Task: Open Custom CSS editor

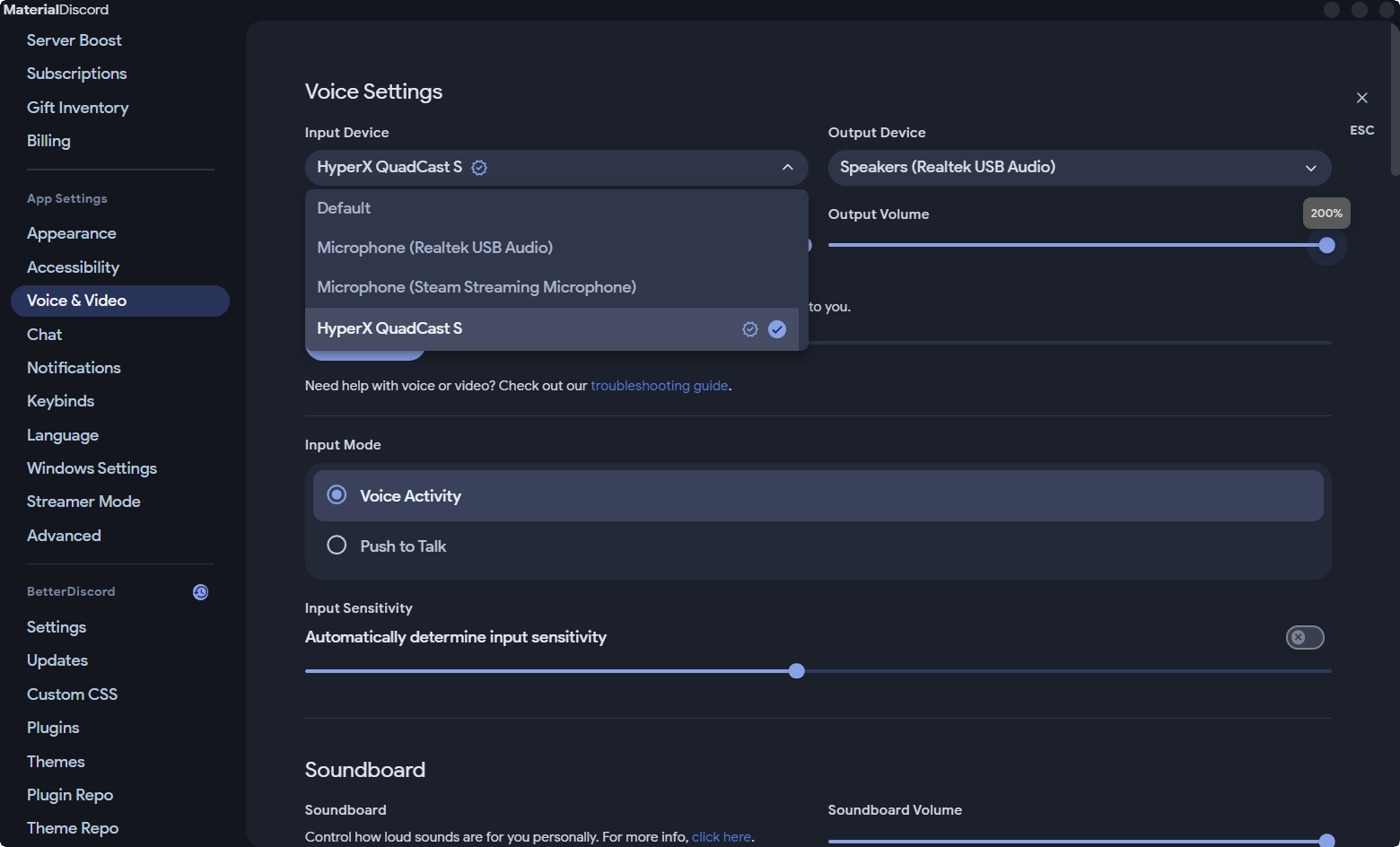Action: (72, 694)
